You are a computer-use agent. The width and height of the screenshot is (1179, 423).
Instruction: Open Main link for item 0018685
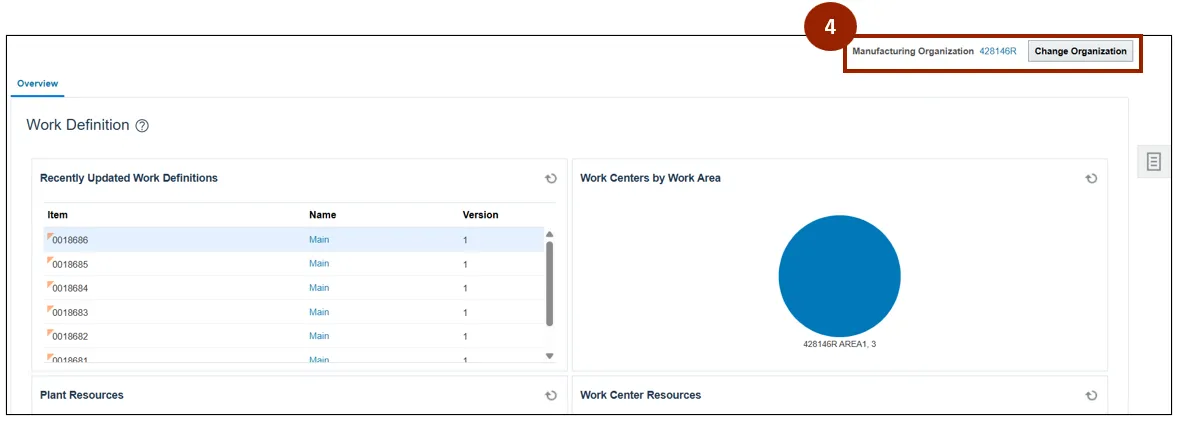[319, 264]
